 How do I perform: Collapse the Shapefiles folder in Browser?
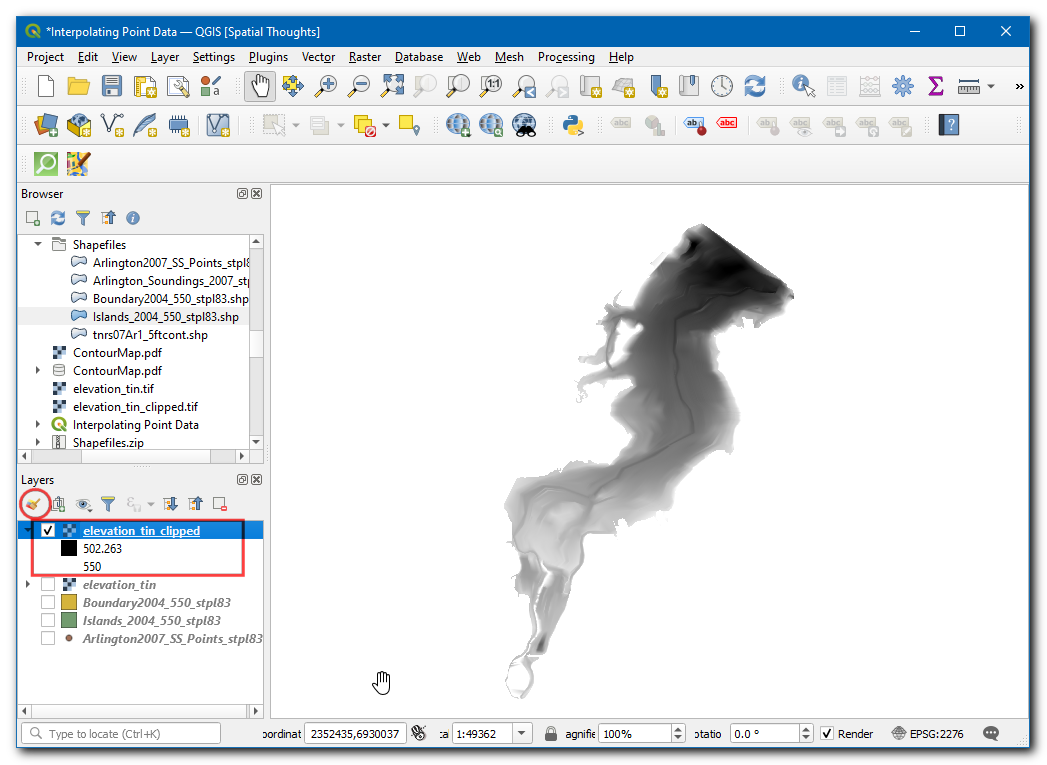click(x=38, y=245)
